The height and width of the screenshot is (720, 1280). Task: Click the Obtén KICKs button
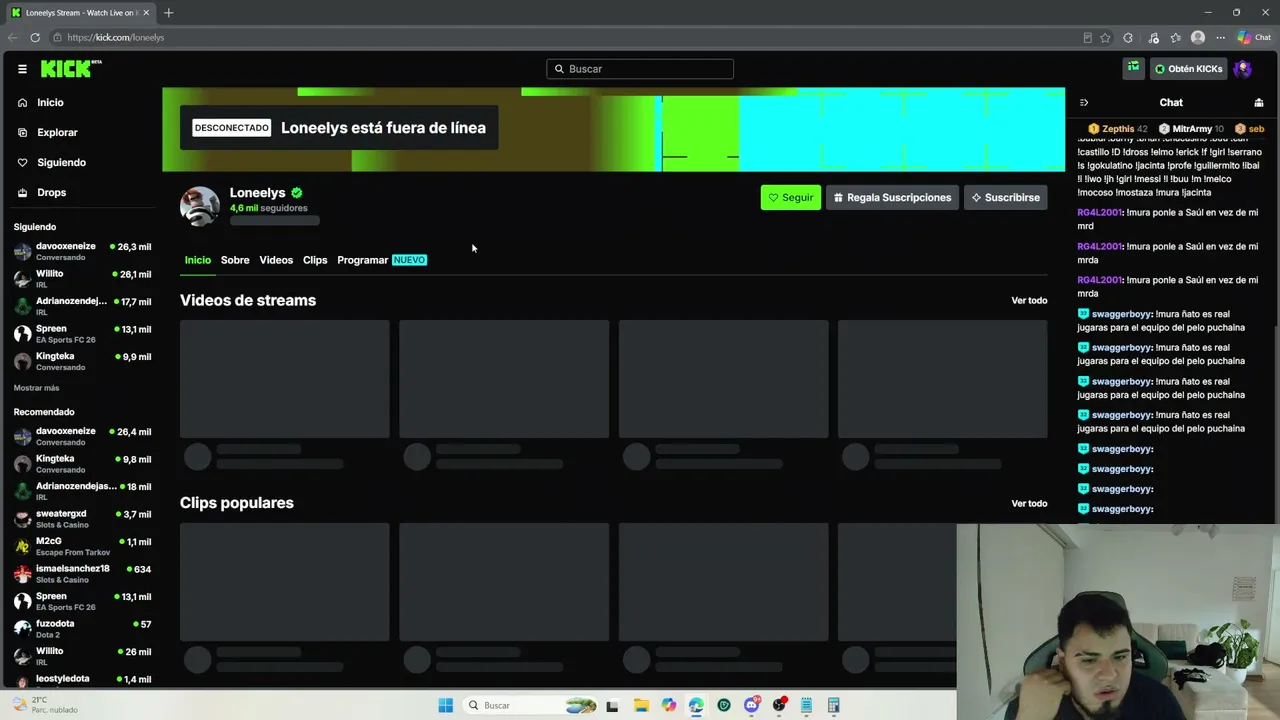[x=1189, y=69]
